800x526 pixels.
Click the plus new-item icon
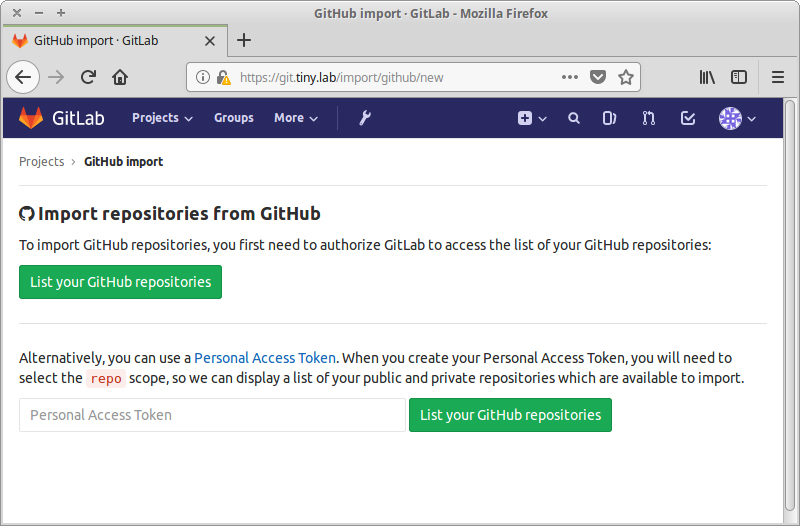point(524,118)
